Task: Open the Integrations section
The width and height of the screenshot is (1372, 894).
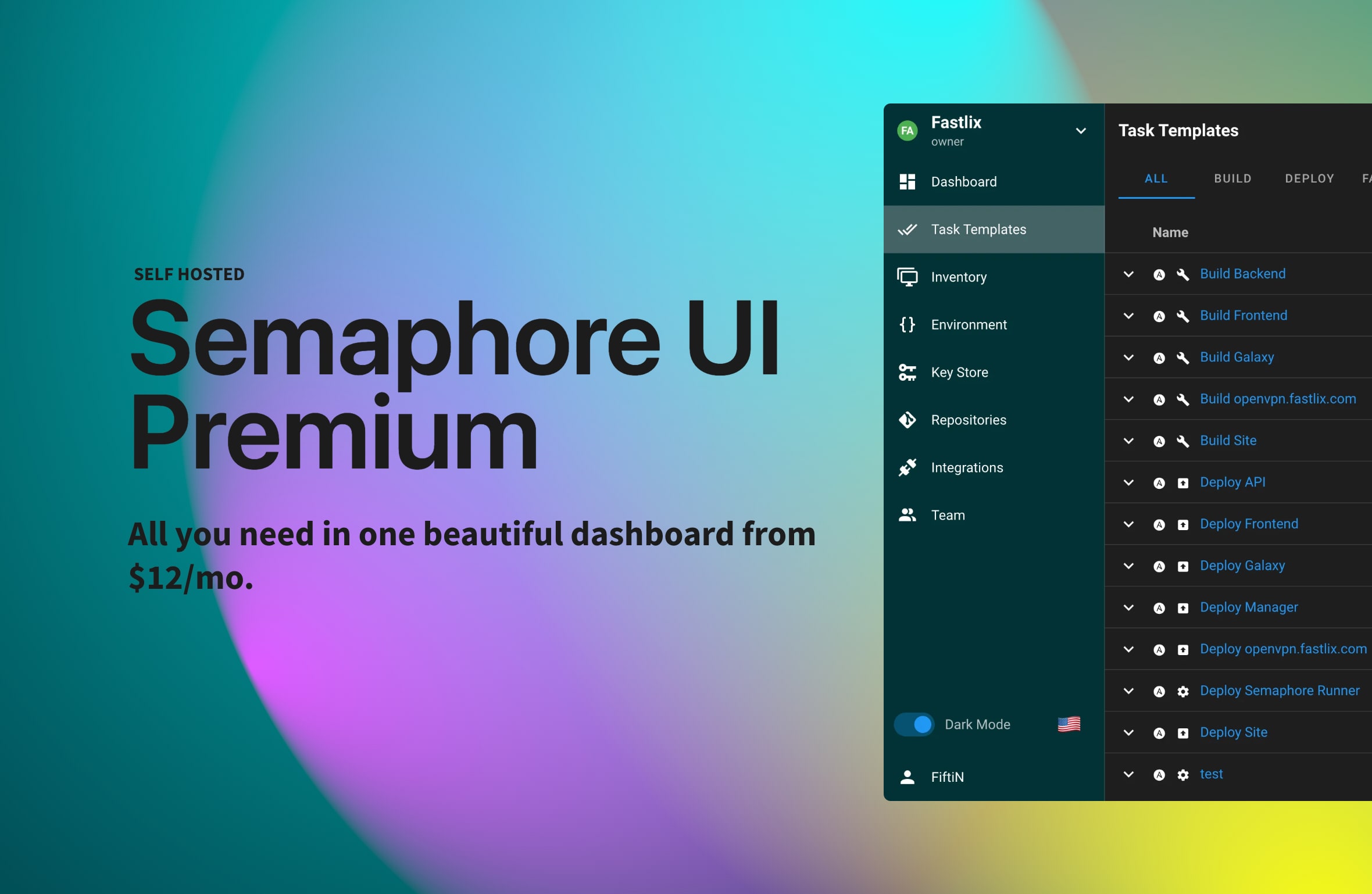Action: pyautogui.click(x=967, y=467)
